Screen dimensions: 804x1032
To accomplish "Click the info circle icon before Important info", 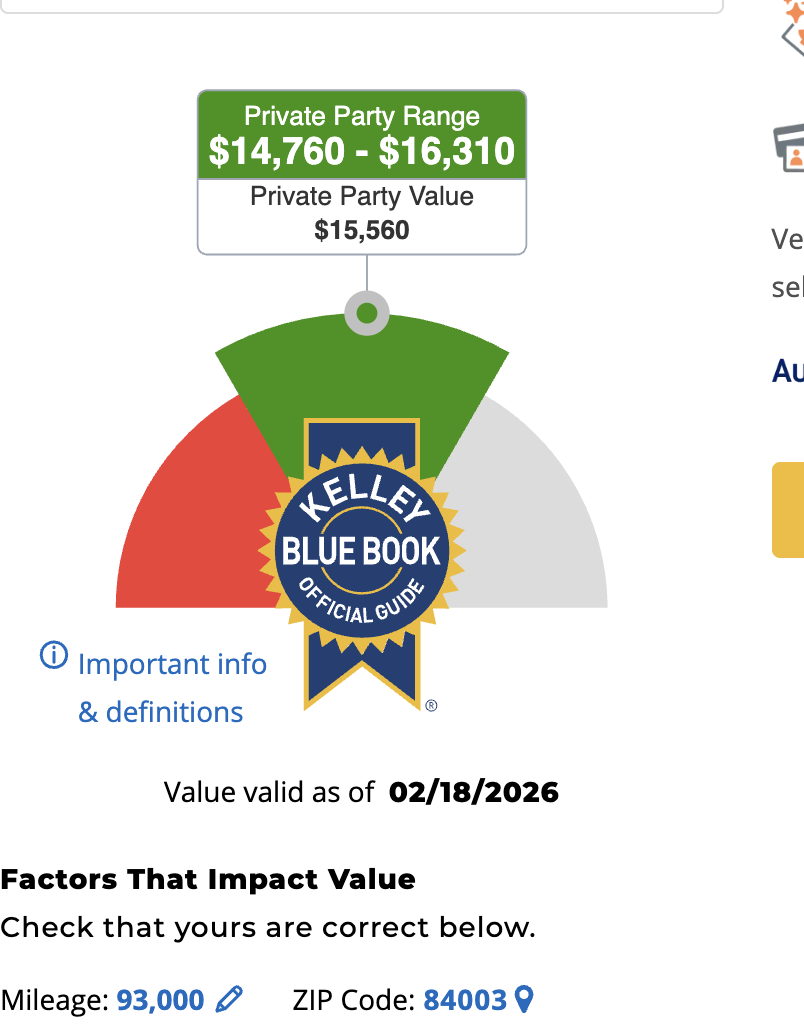I will tap(53, 656).
